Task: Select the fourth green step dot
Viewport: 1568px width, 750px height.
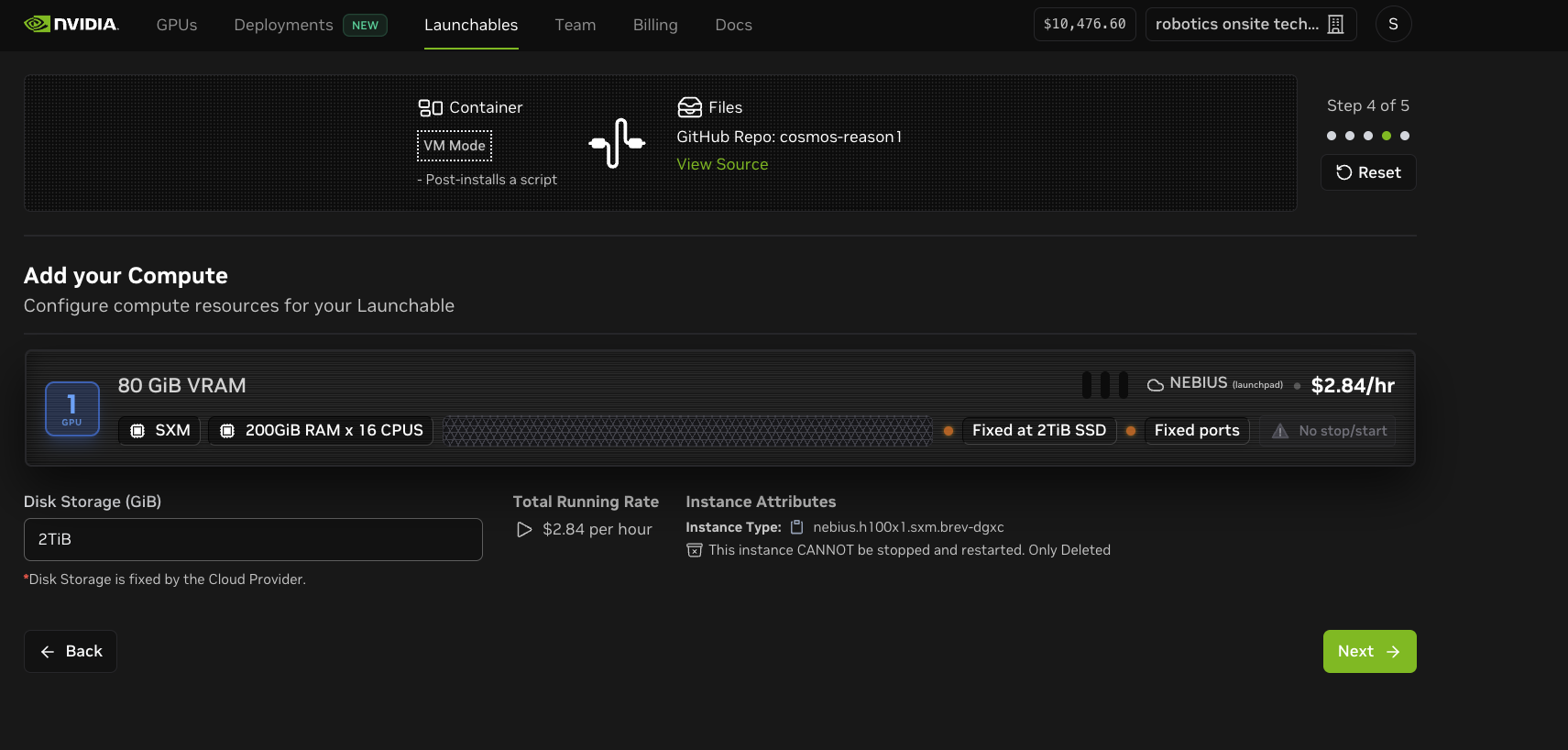Action: 1387,136
